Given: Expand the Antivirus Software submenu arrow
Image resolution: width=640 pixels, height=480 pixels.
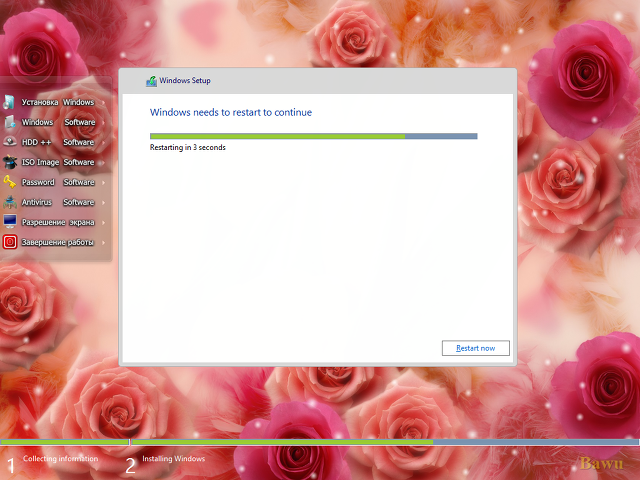Looking at the screenshot, I should (104, 202).
